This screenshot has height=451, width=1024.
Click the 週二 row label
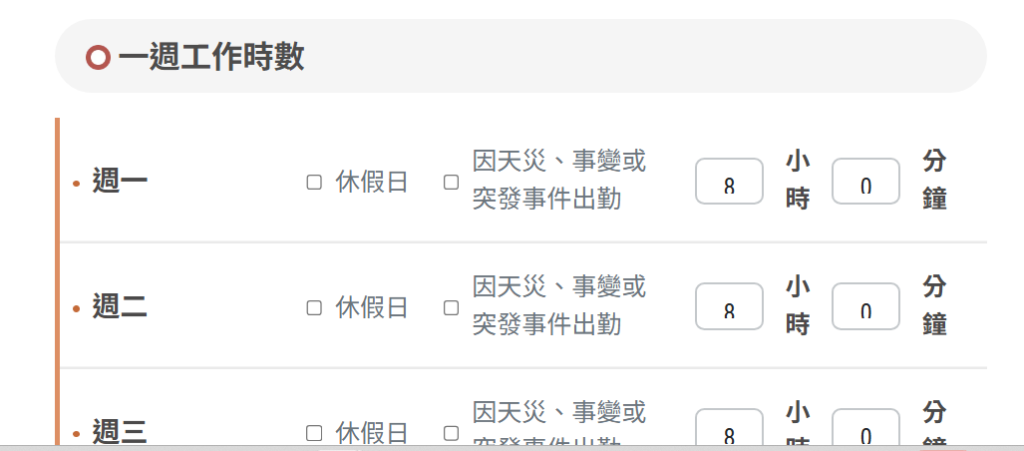[x=119, y=308]
